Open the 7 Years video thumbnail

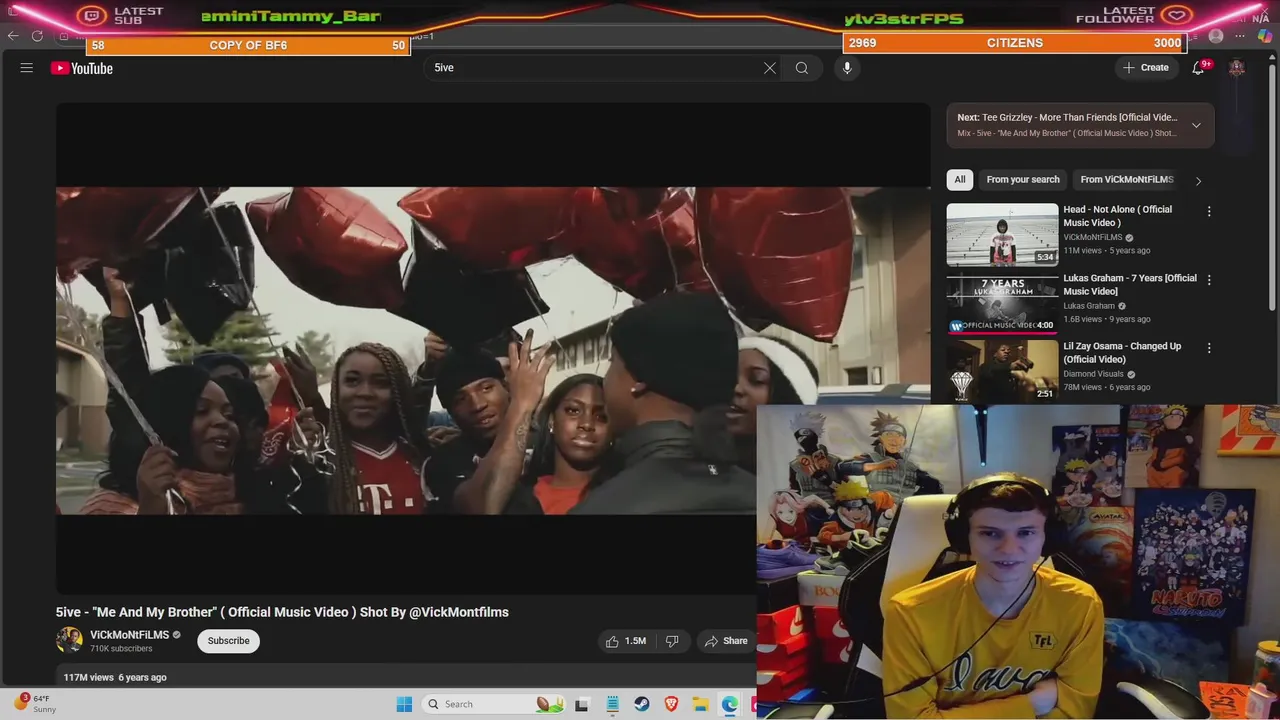point(1002,303)
